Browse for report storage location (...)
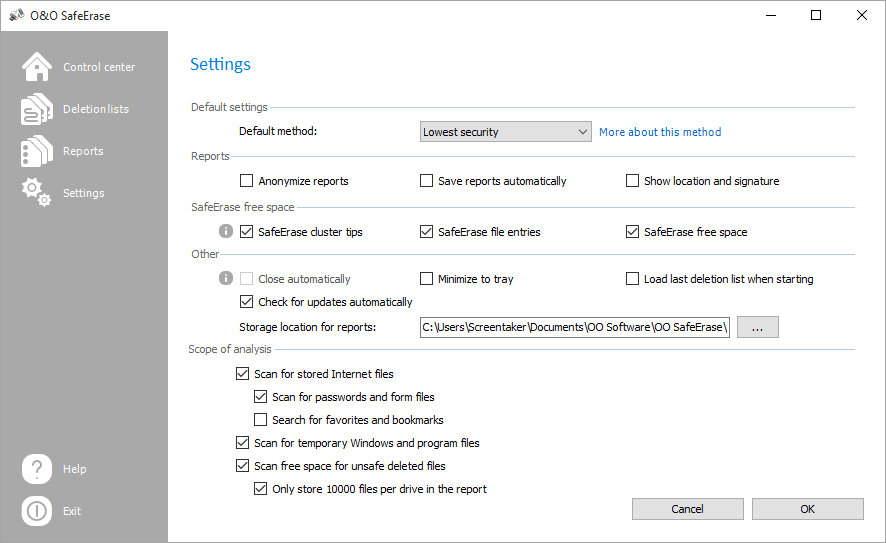The width and height of the screenshot is (886, 543). pos(758,327)
